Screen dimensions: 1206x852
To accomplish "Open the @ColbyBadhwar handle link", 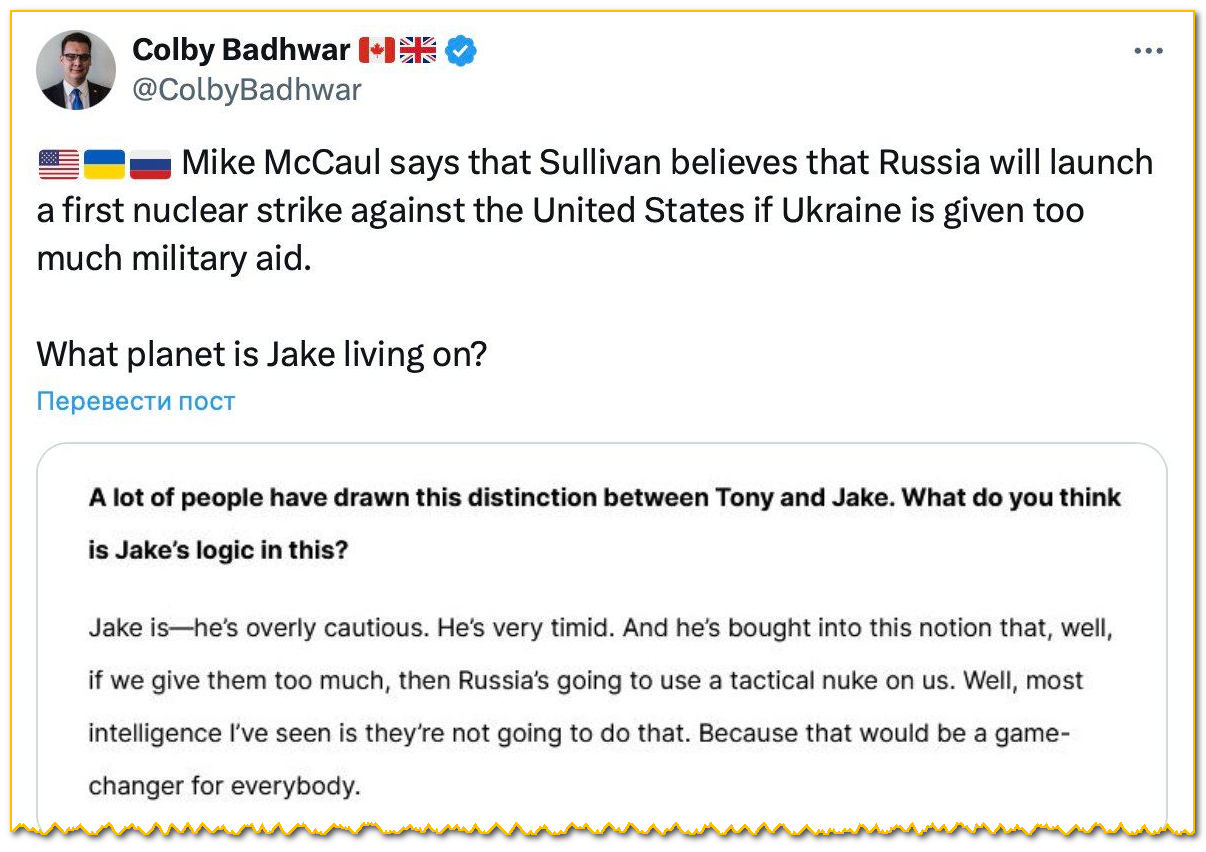I will pos(246,90).
